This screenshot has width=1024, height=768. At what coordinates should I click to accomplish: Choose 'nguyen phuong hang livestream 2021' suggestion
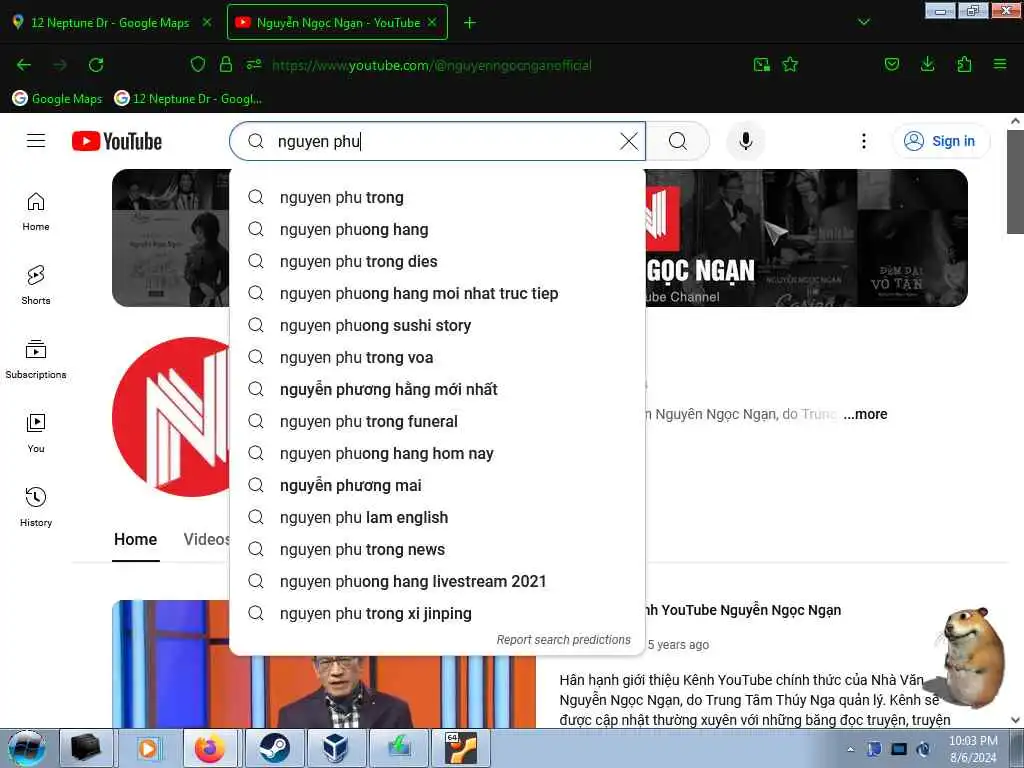[437, 581]
